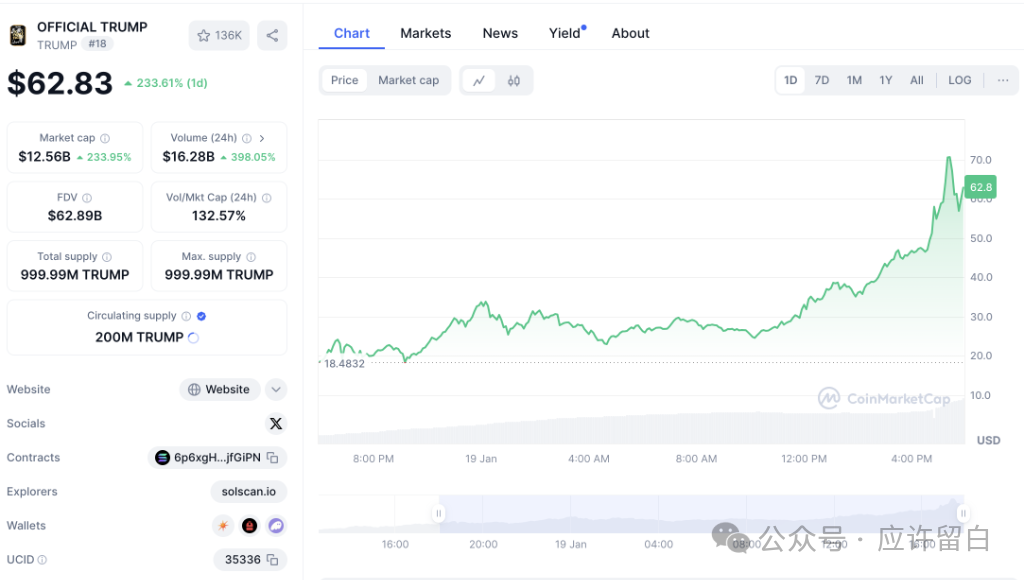Click the share icon button
Screen dimensions: 1024x580
click(x=272, y=35)
